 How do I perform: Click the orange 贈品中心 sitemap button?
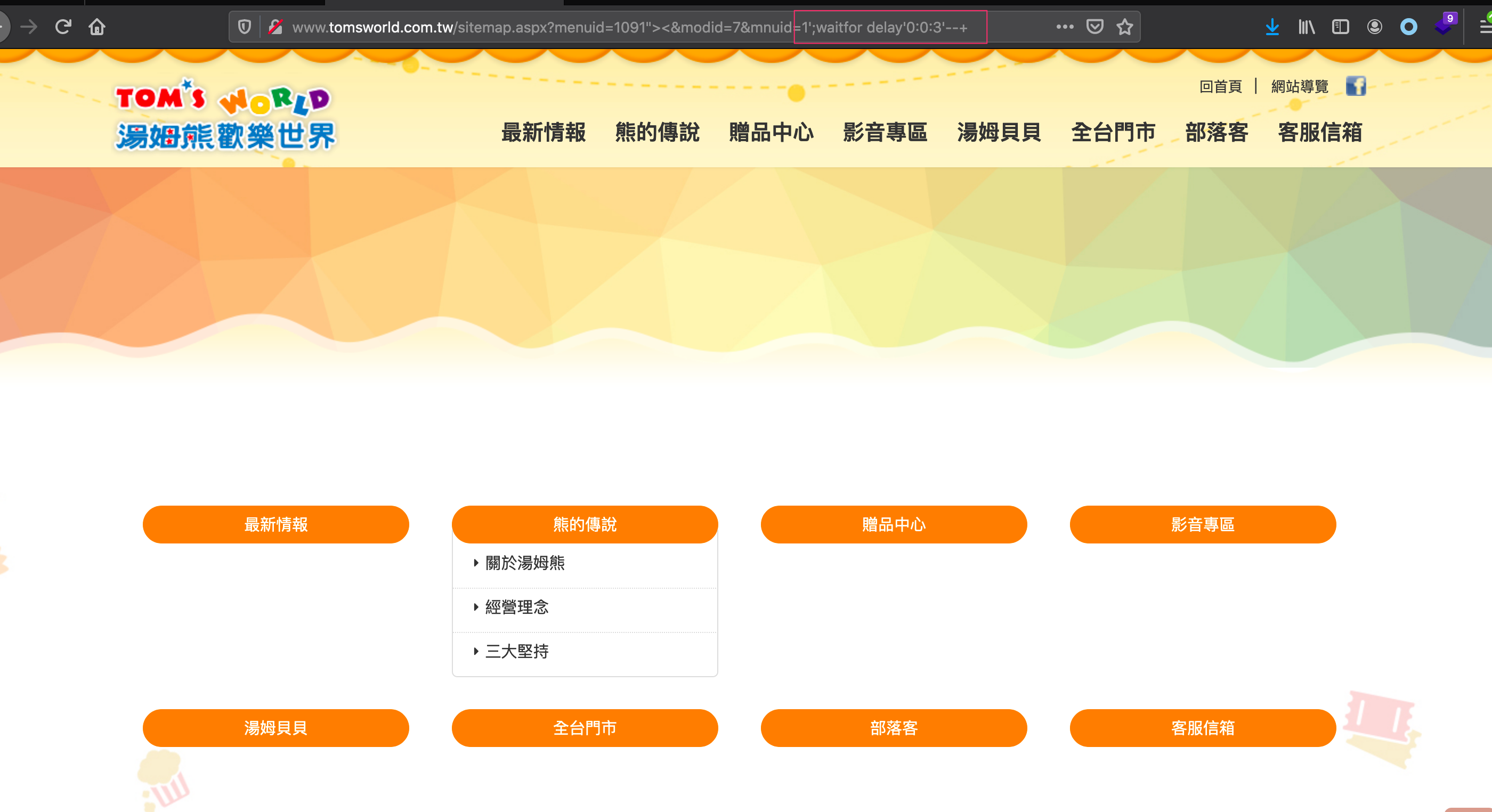(x=894, y=524)
